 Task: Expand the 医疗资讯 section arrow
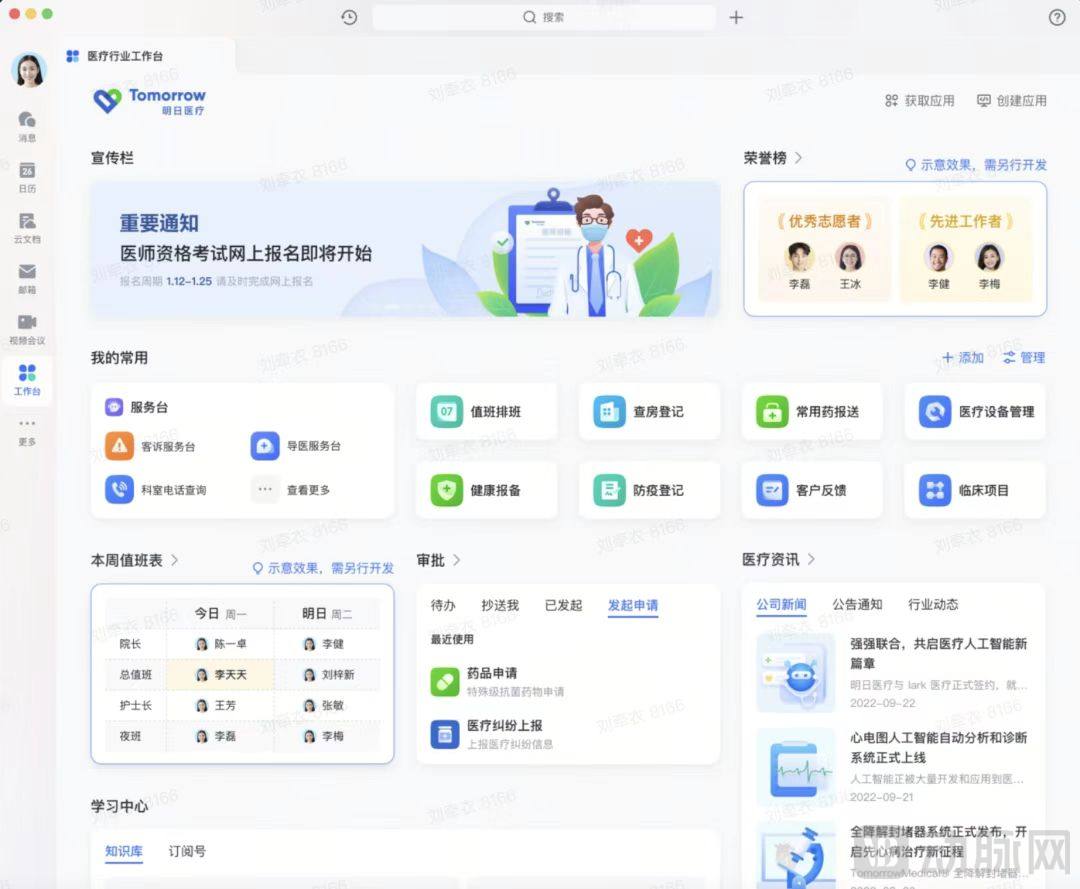811,559
